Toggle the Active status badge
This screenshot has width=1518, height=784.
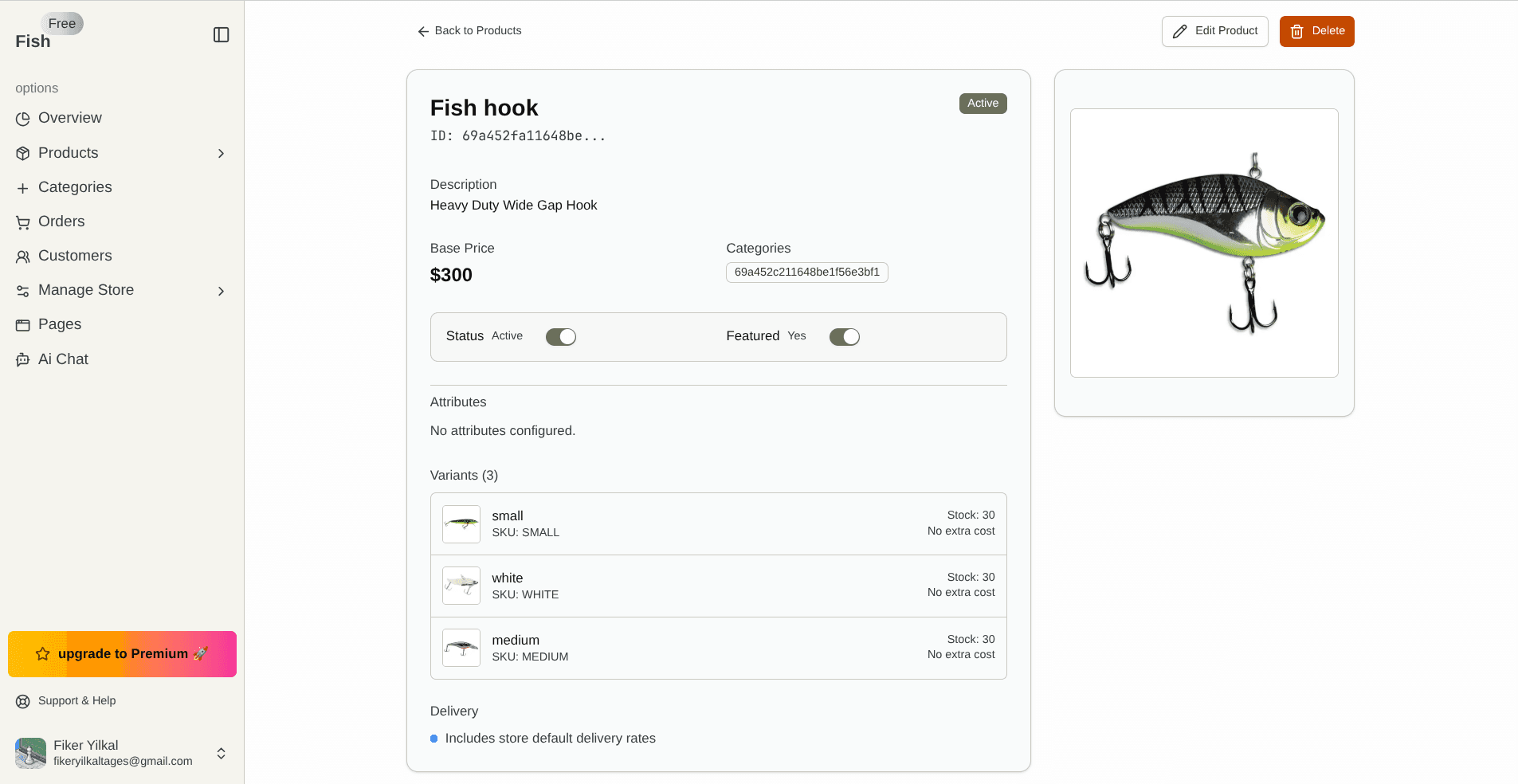pos(983,103)
